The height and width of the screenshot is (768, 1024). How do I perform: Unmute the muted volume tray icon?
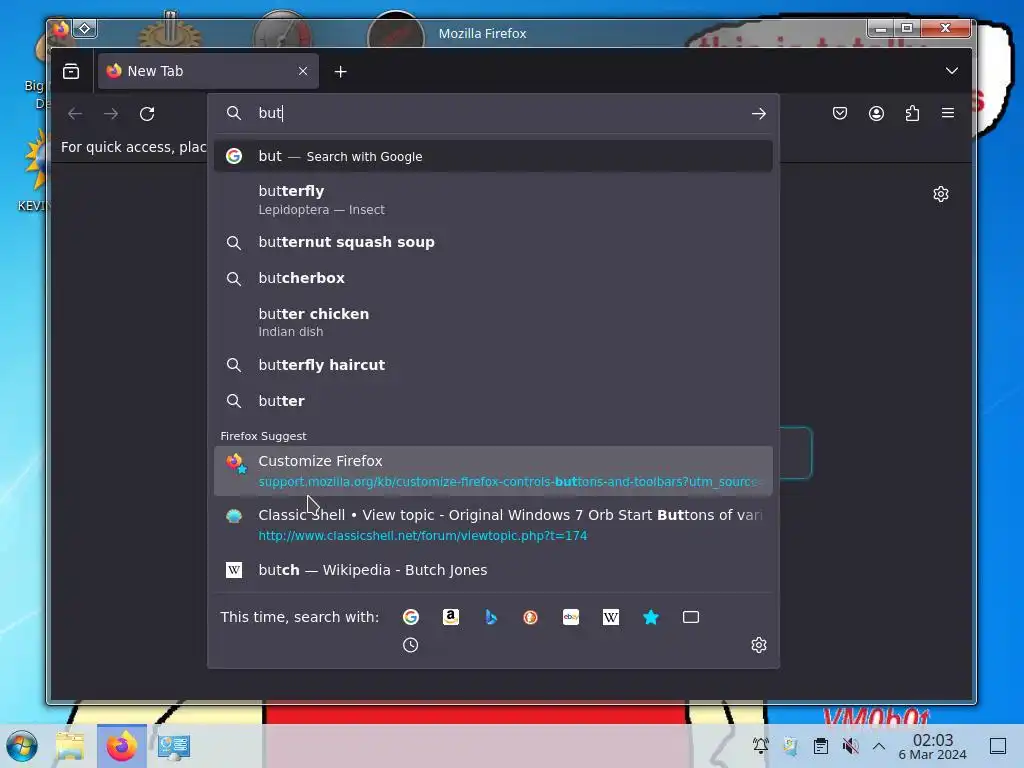[850, 745]
